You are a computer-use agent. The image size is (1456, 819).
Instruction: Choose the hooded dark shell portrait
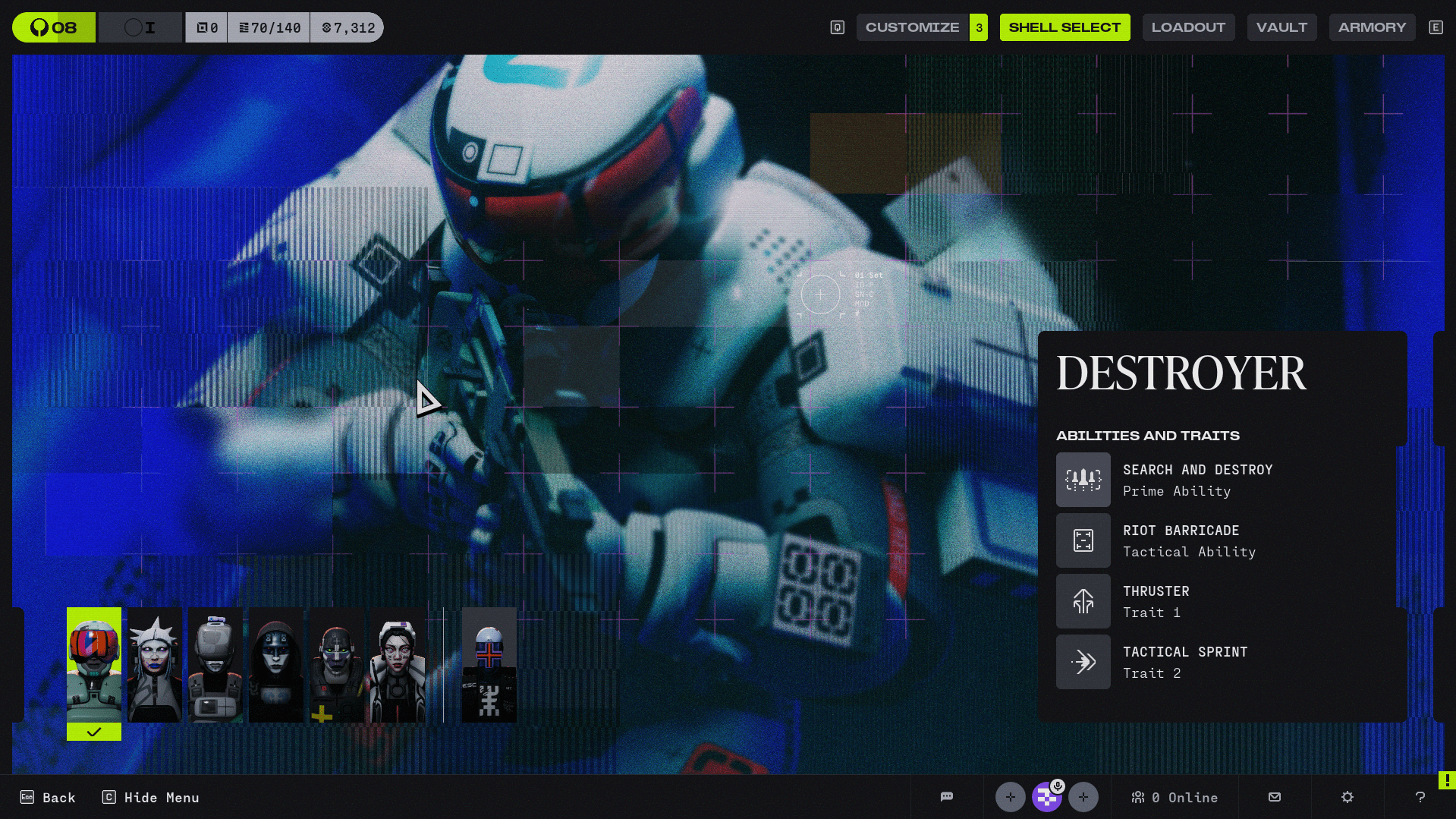point(276,666)
